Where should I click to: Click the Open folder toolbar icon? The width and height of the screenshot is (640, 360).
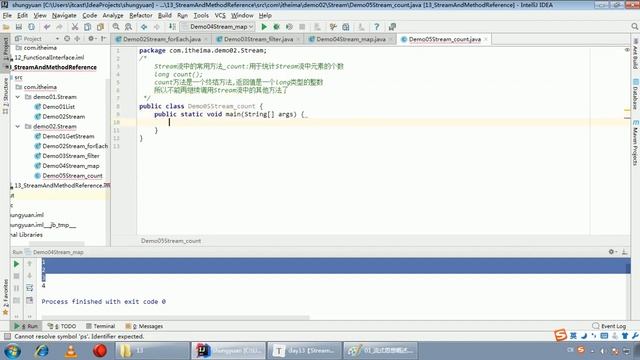click(x=6, y=27)
